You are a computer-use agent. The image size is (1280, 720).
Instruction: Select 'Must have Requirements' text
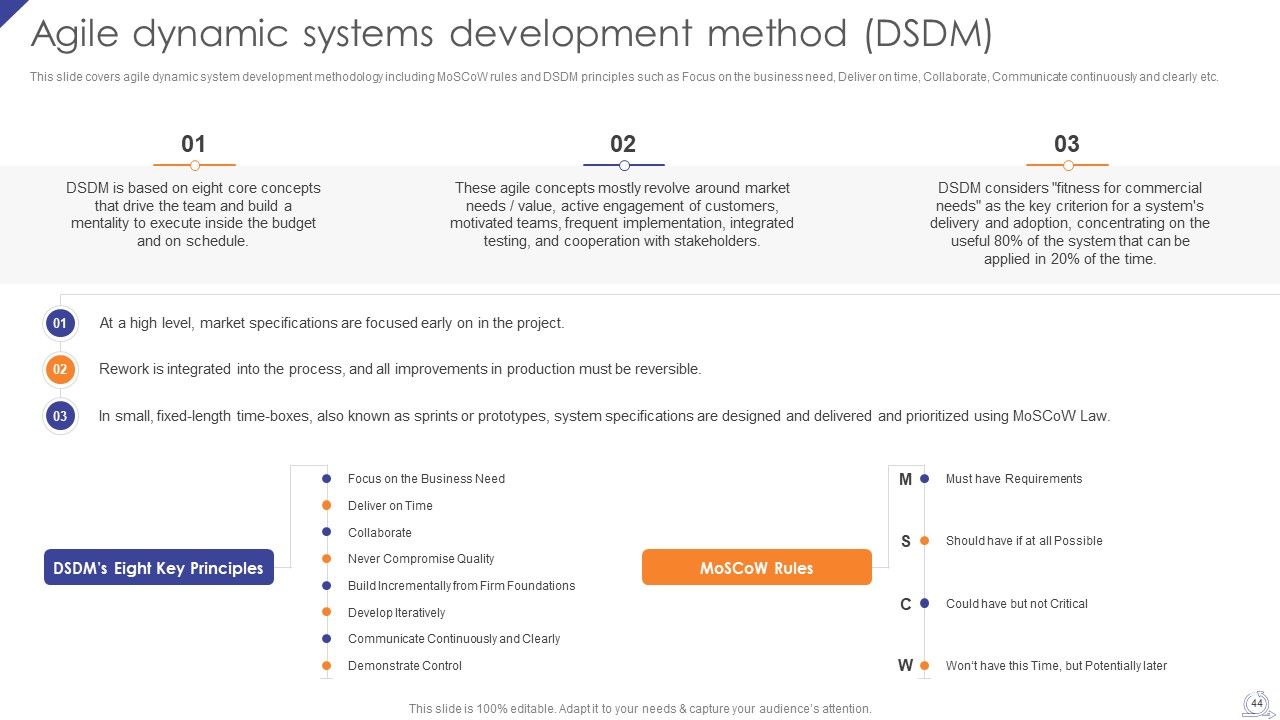[x=1014, y=479]
